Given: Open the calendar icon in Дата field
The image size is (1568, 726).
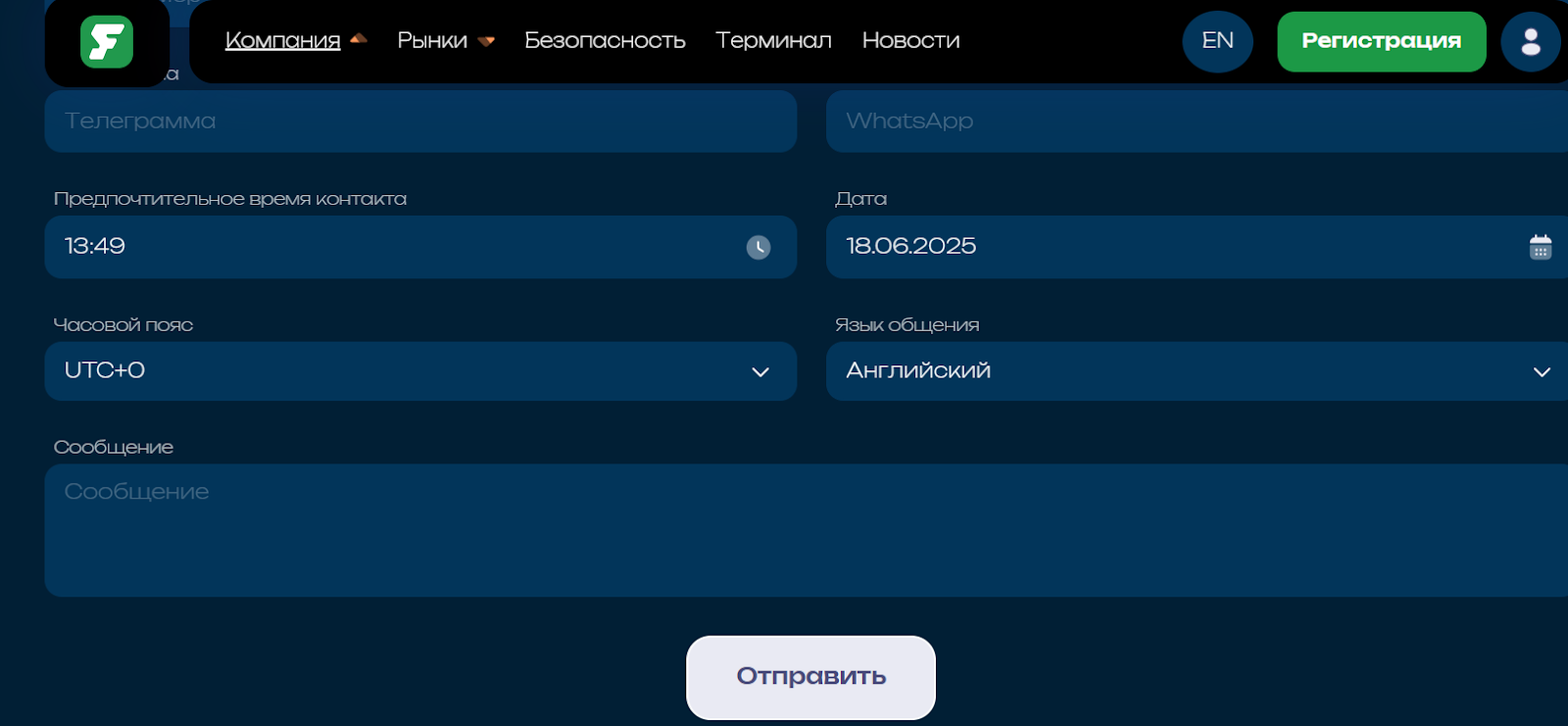Looking at the screenshot, I should click(x=1541, y=247).
